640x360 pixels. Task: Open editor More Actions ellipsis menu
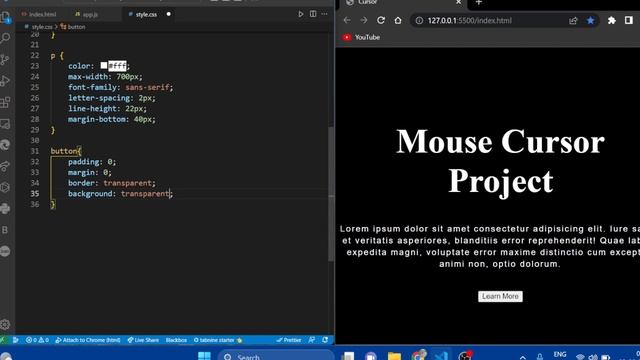pos(324,14)
